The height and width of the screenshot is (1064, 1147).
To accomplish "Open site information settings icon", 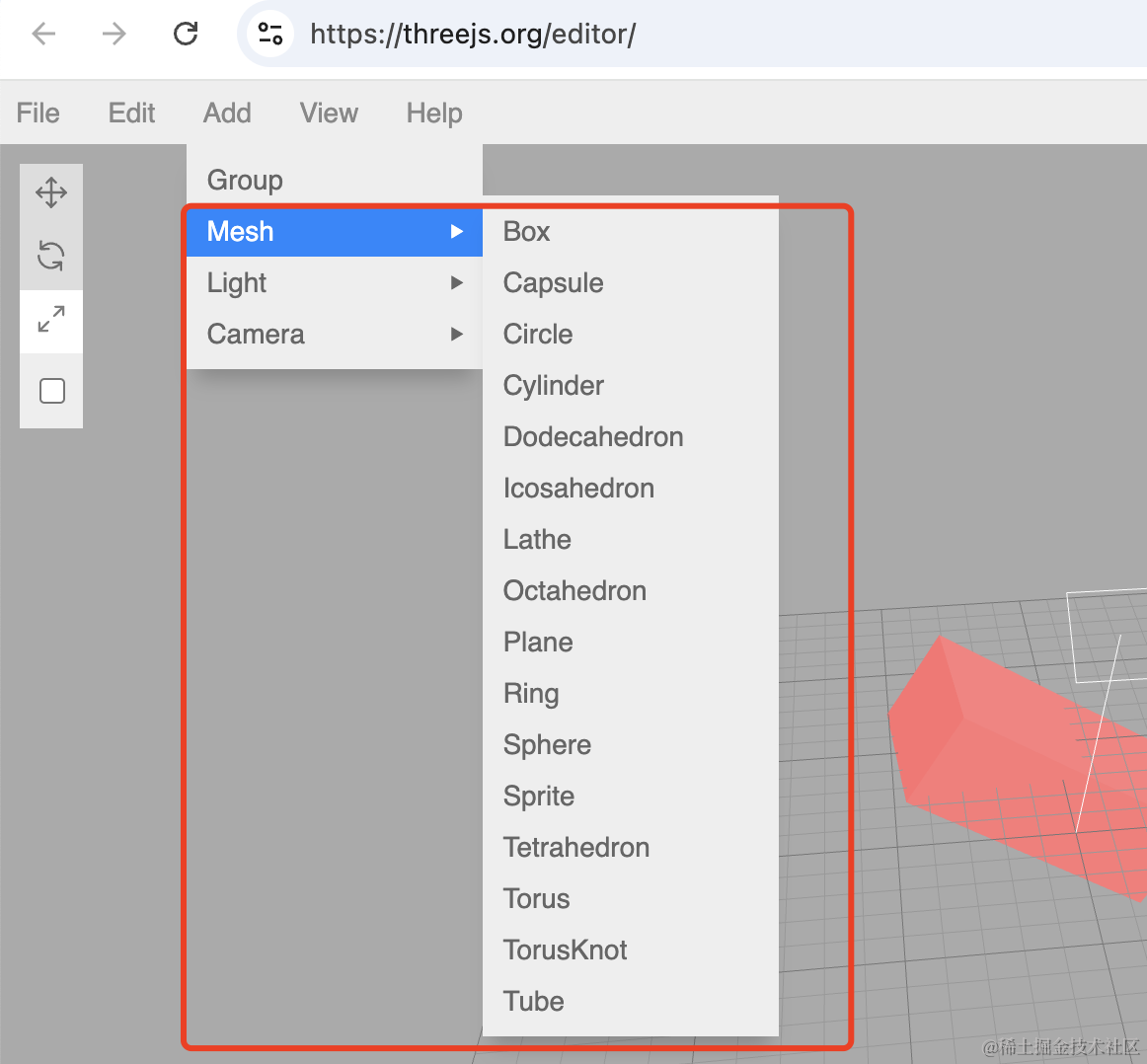I will click(x=269, y=34).
